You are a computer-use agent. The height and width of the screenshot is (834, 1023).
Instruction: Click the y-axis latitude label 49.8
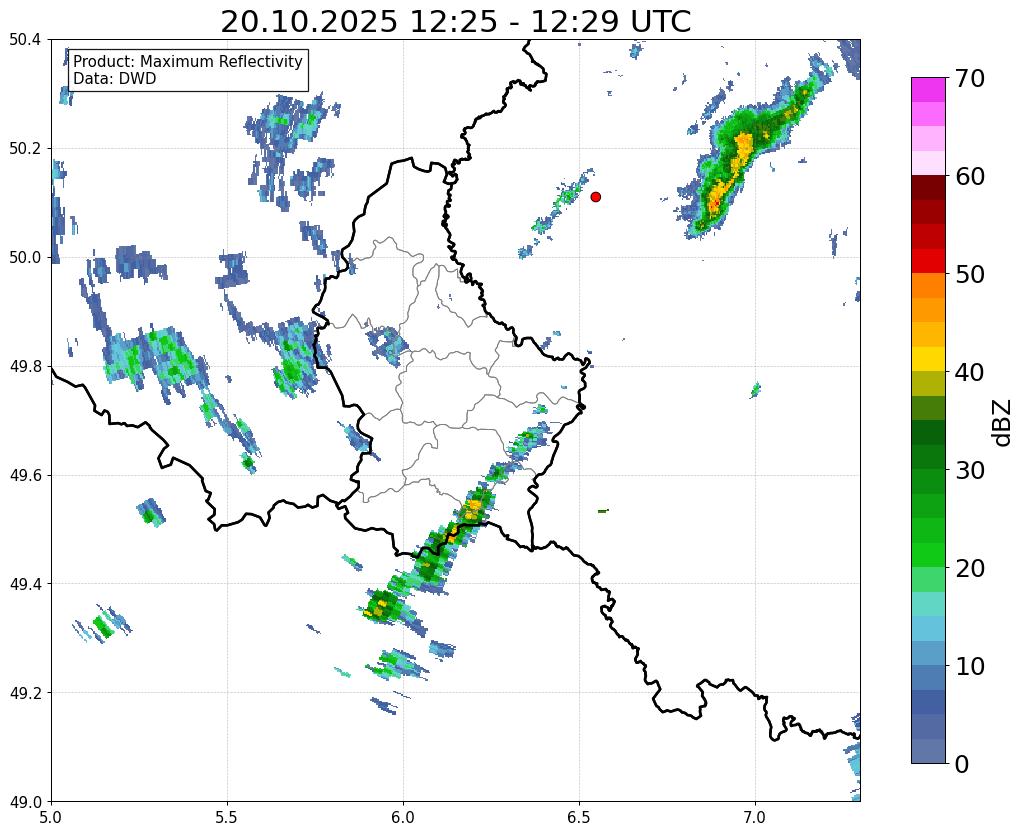pos(25,367)
